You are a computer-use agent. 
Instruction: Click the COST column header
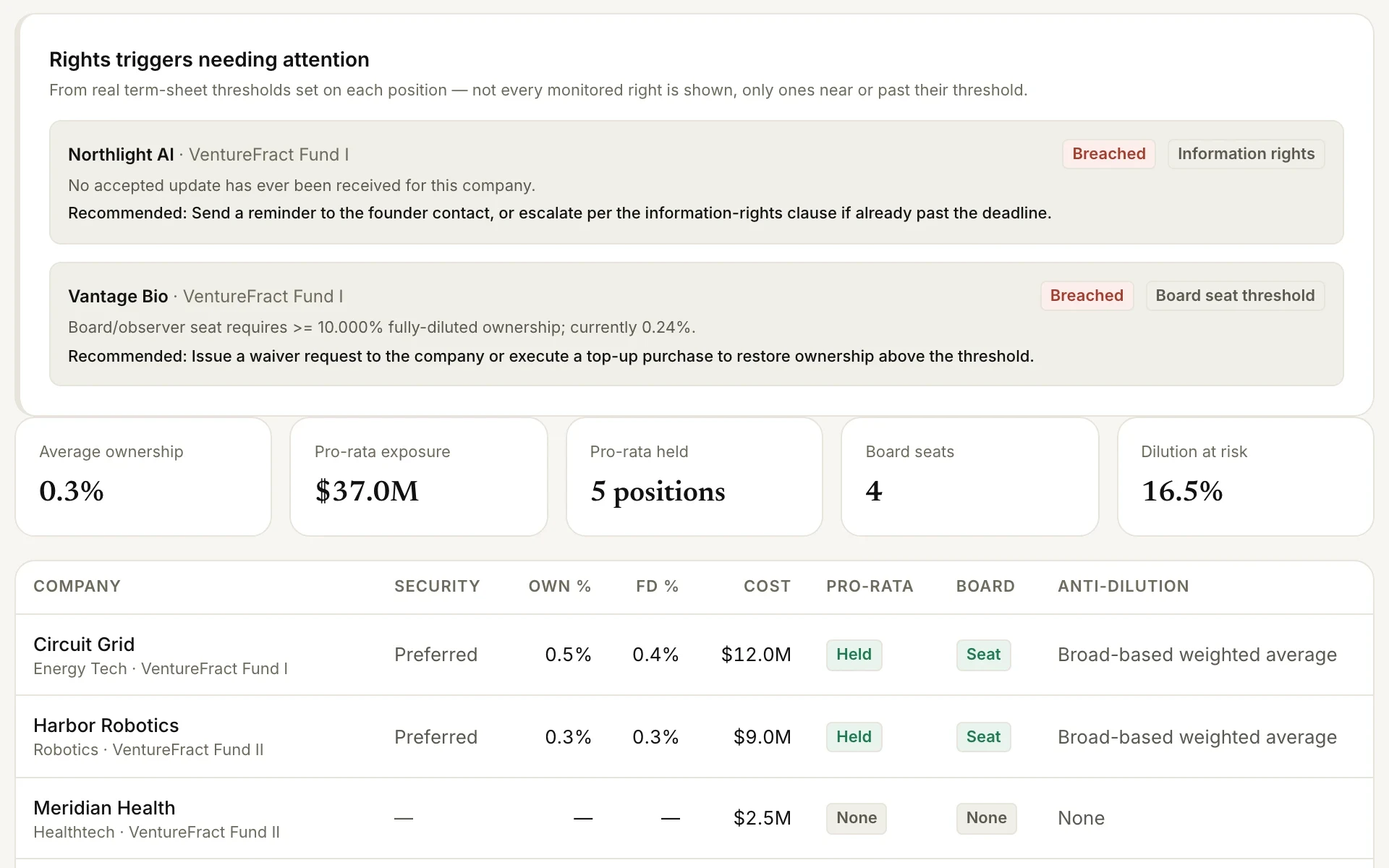coord(767,587)
